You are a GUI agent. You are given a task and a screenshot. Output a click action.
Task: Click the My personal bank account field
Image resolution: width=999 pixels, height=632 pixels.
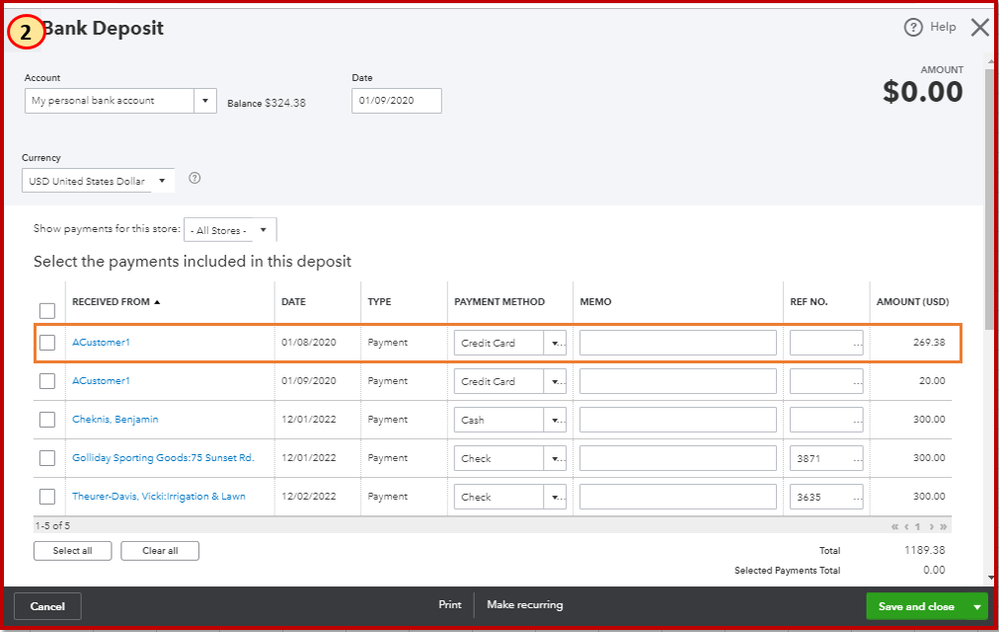click(110, 101)
